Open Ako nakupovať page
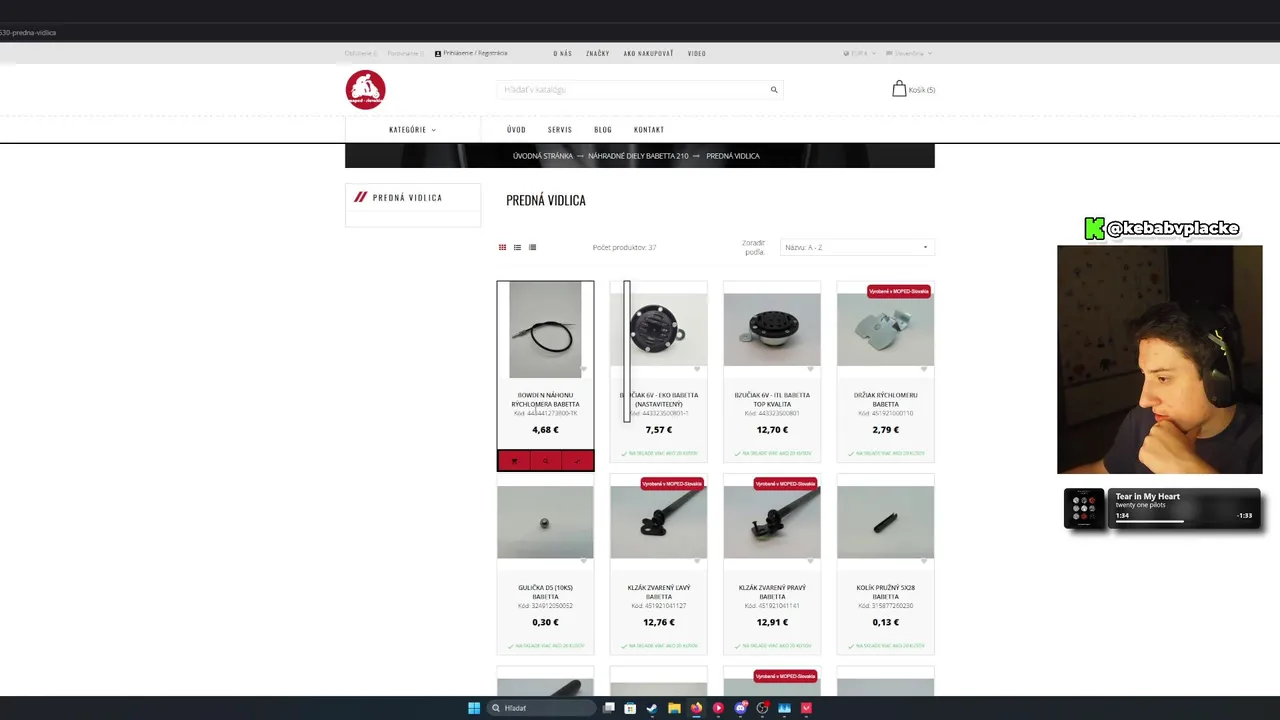This screenshot has width=1280, height=720. click(648, 53)
